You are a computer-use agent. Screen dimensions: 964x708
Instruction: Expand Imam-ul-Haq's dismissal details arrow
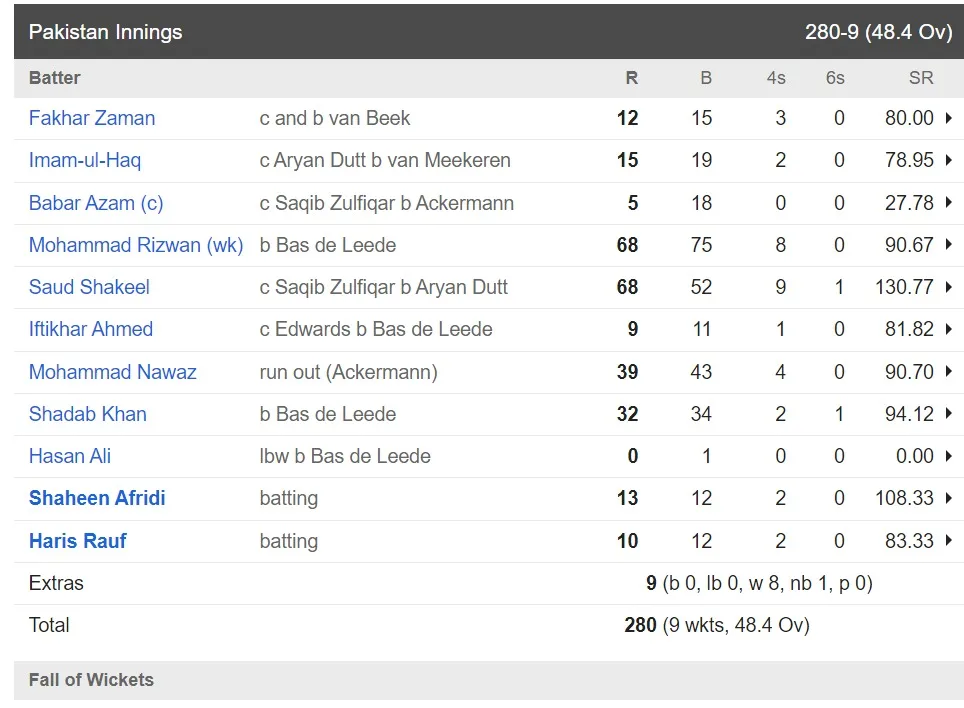947,160
